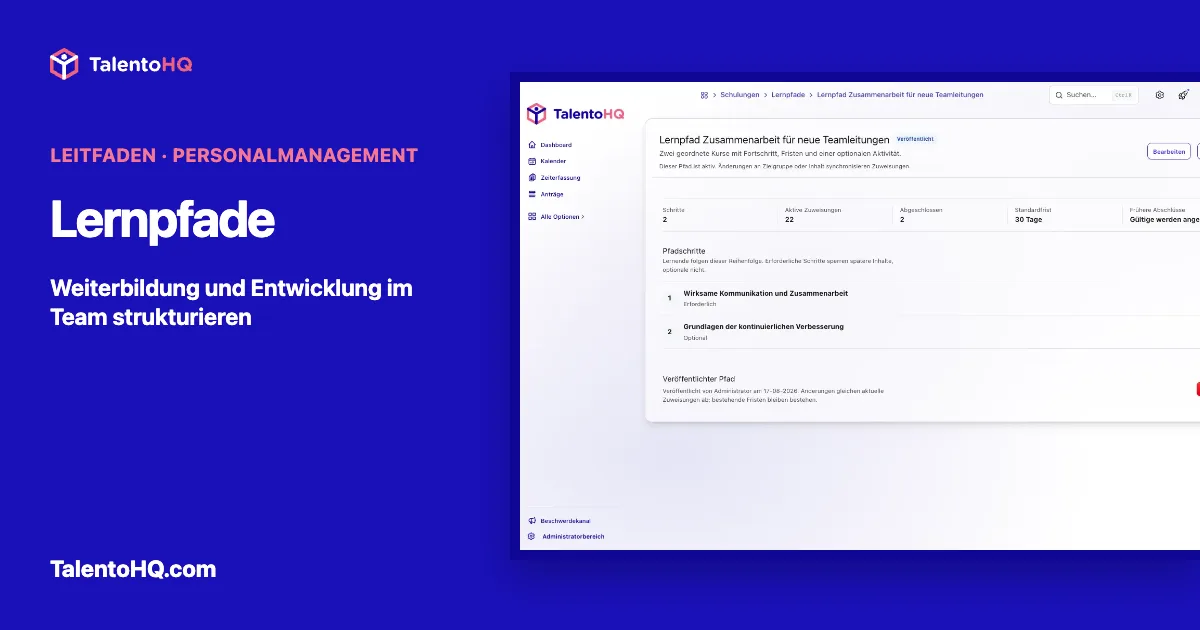Click the TalentoHQ logo icon on blue banner
Screen dimensions: 1200x630
tap(64, 64)
